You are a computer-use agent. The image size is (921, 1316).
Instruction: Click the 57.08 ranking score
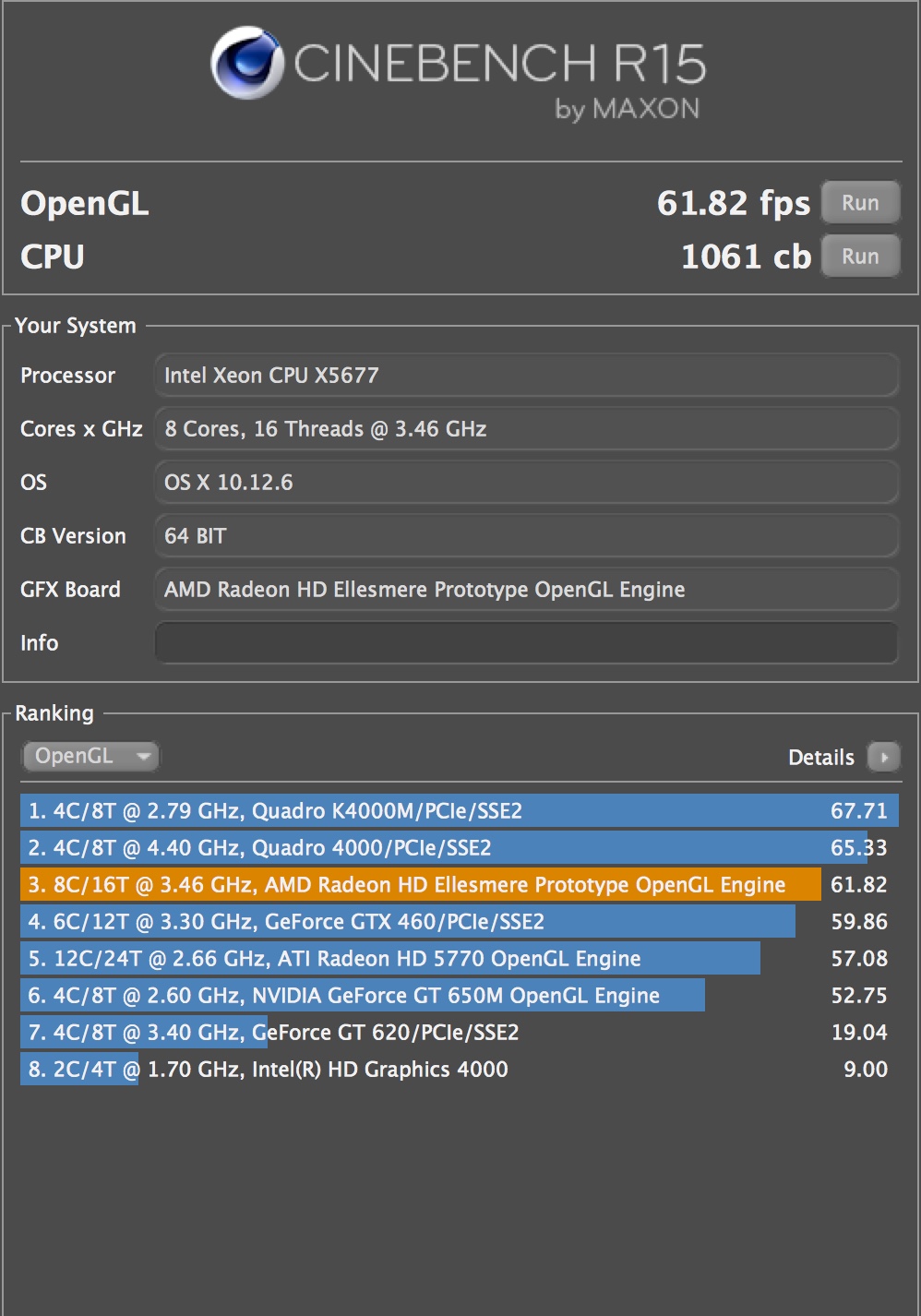tap(858, 959)
